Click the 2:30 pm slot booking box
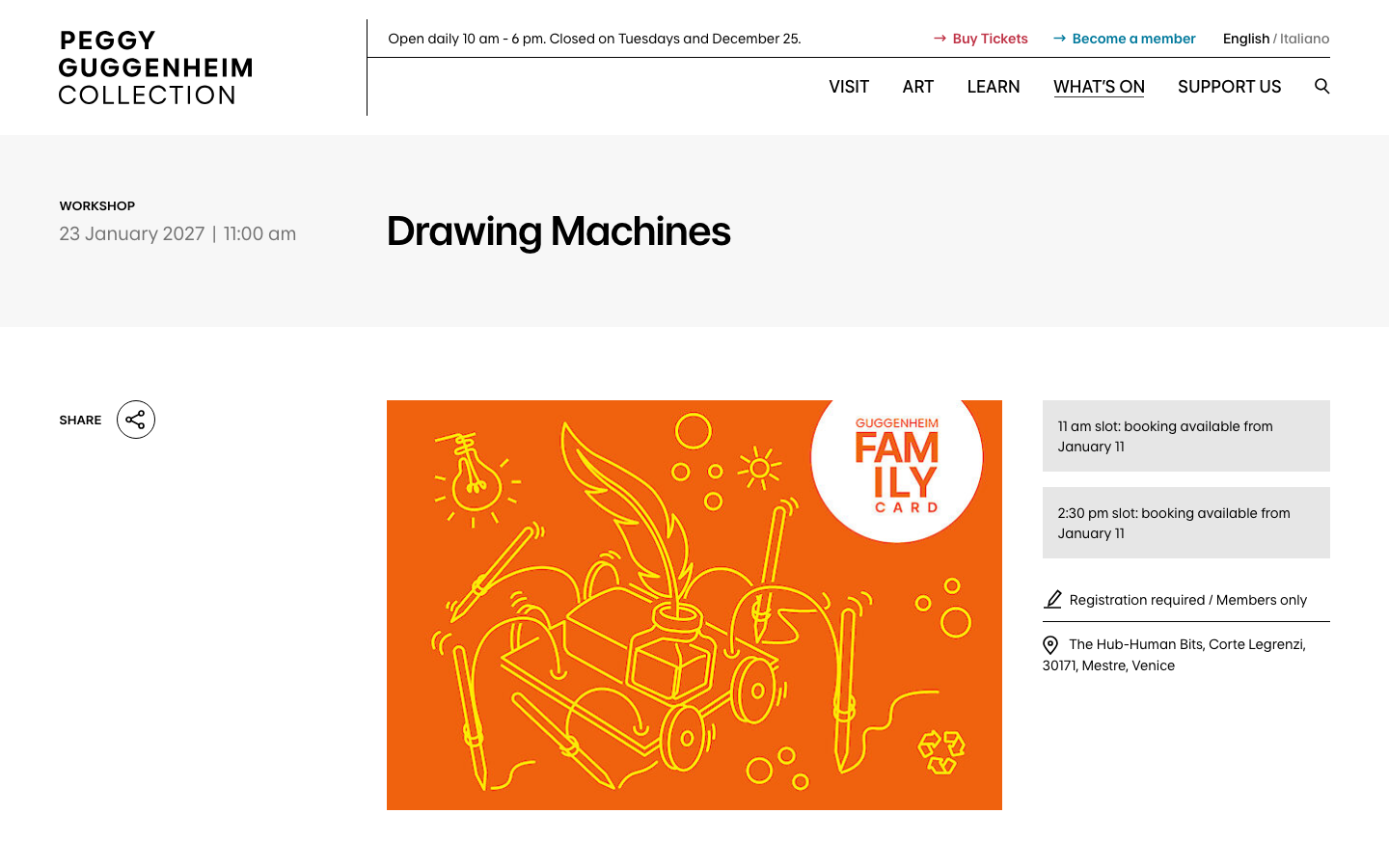1389x868 pixels. point(1186,523)
